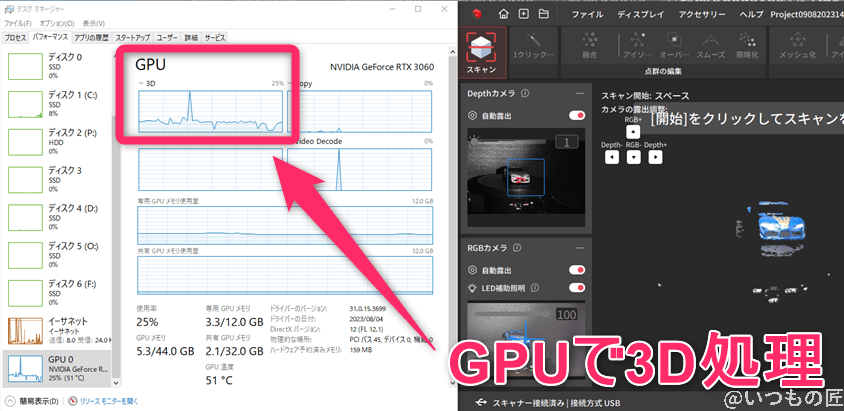Viewport: 844px width, 411px height.
Task: Click the new project plus icon
Action: 523,14
